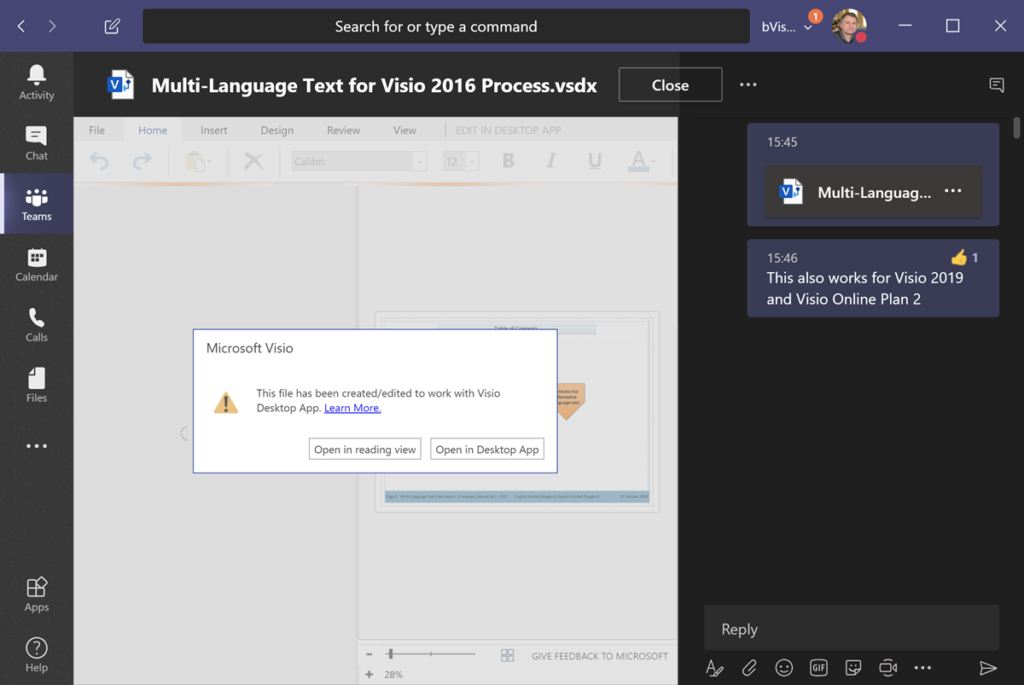Open the Activity feed in the sidebar
Viewport: 1024px width, 685px height.
[37, 82]
